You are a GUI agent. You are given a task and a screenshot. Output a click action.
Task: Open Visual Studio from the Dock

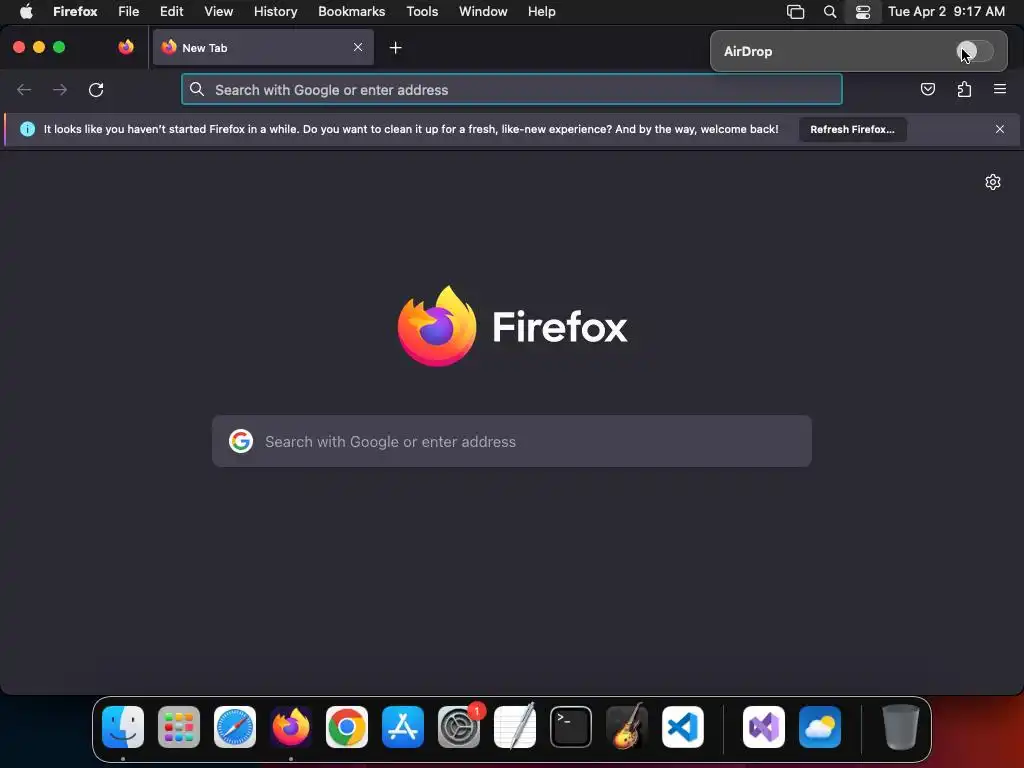[764, 727]
